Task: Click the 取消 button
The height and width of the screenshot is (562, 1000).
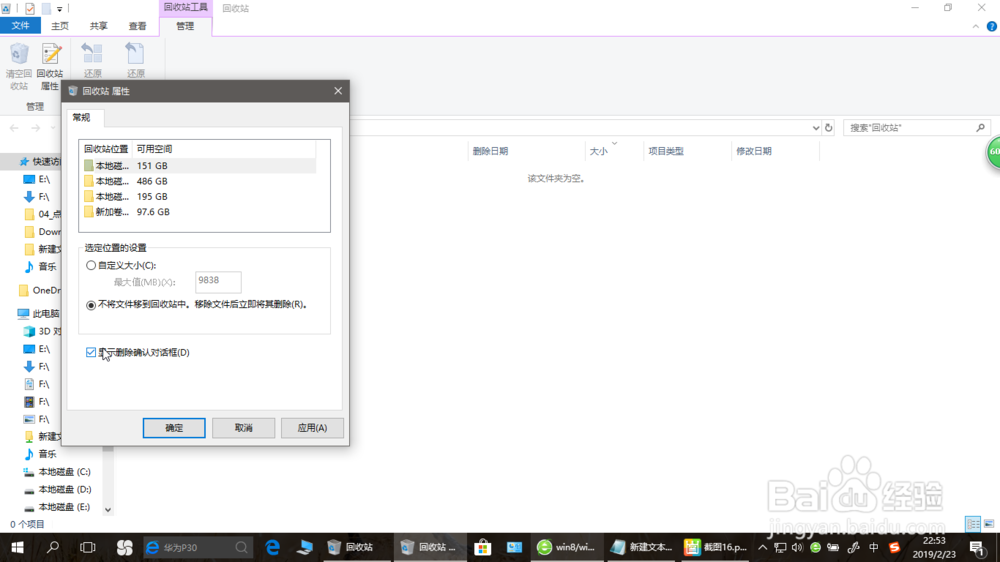Action: [x=244, y=428]
